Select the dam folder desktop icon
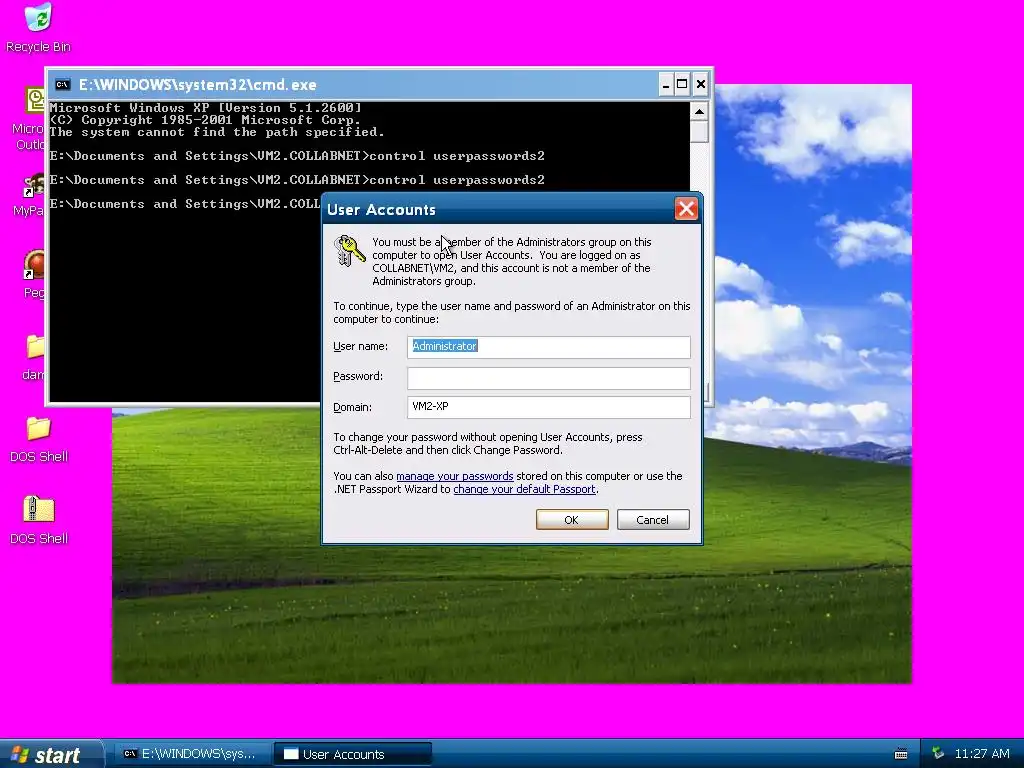Screen dimensions: 1024x768 click(x=35, y=346)
